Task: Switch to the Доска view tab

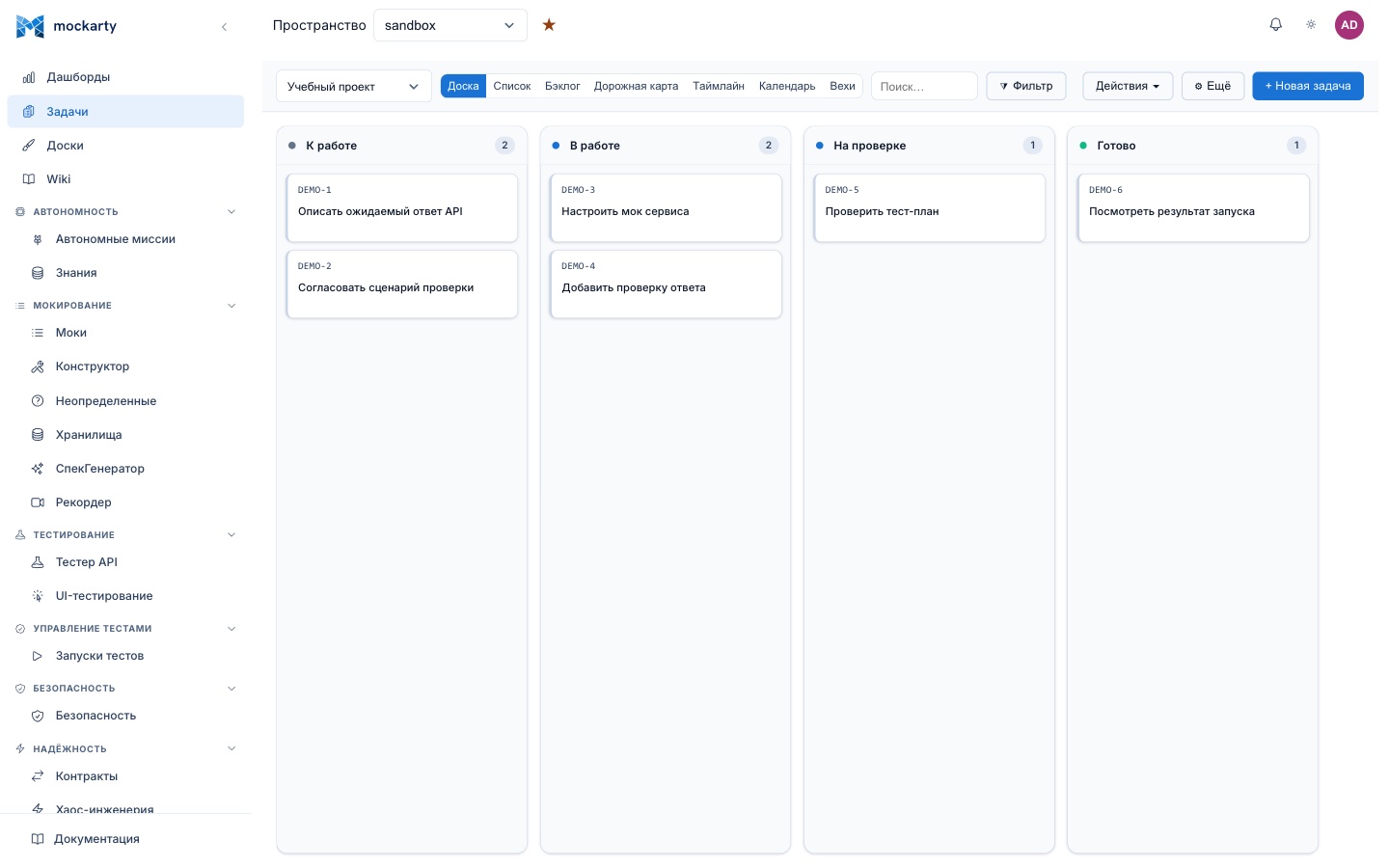Action: 463,86
